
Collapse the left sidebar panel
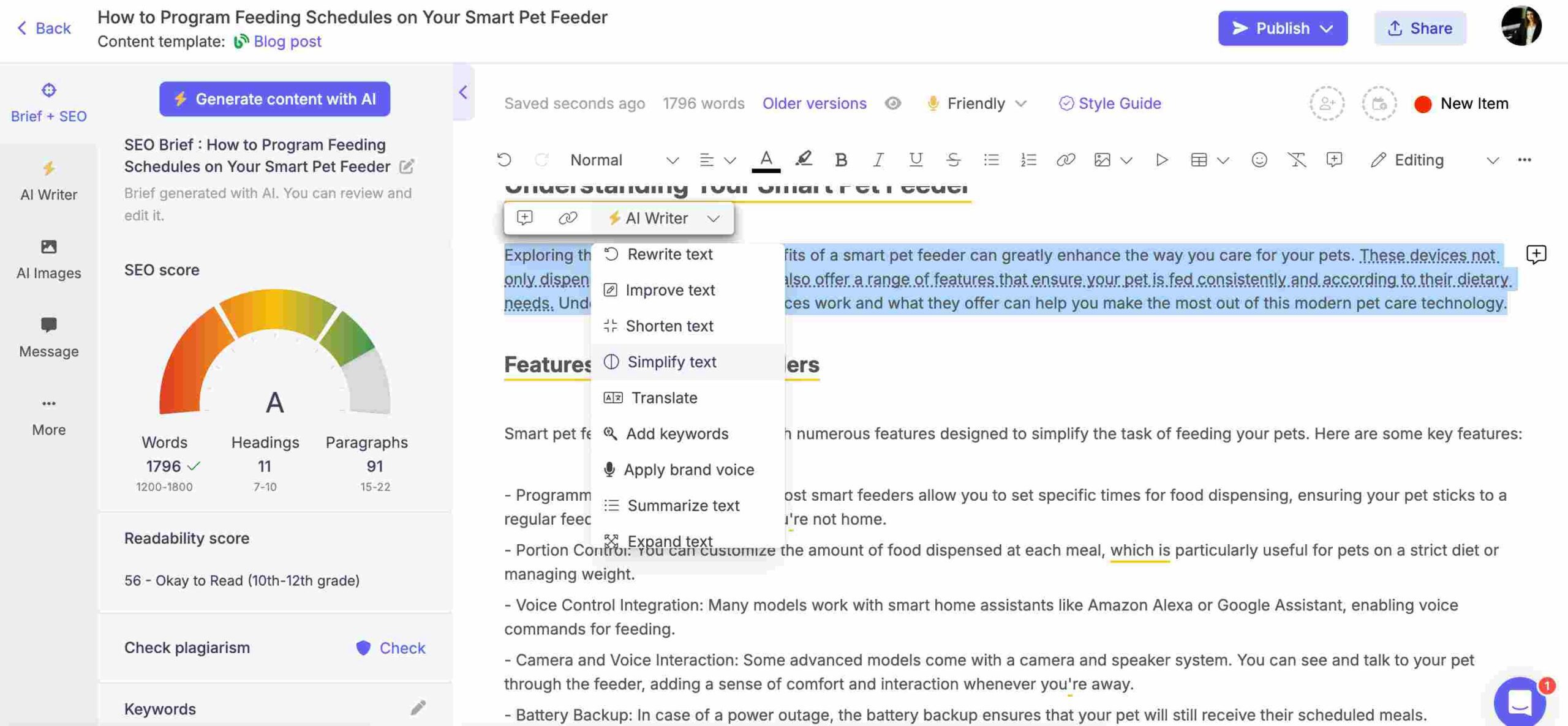(x=463, y=92)
